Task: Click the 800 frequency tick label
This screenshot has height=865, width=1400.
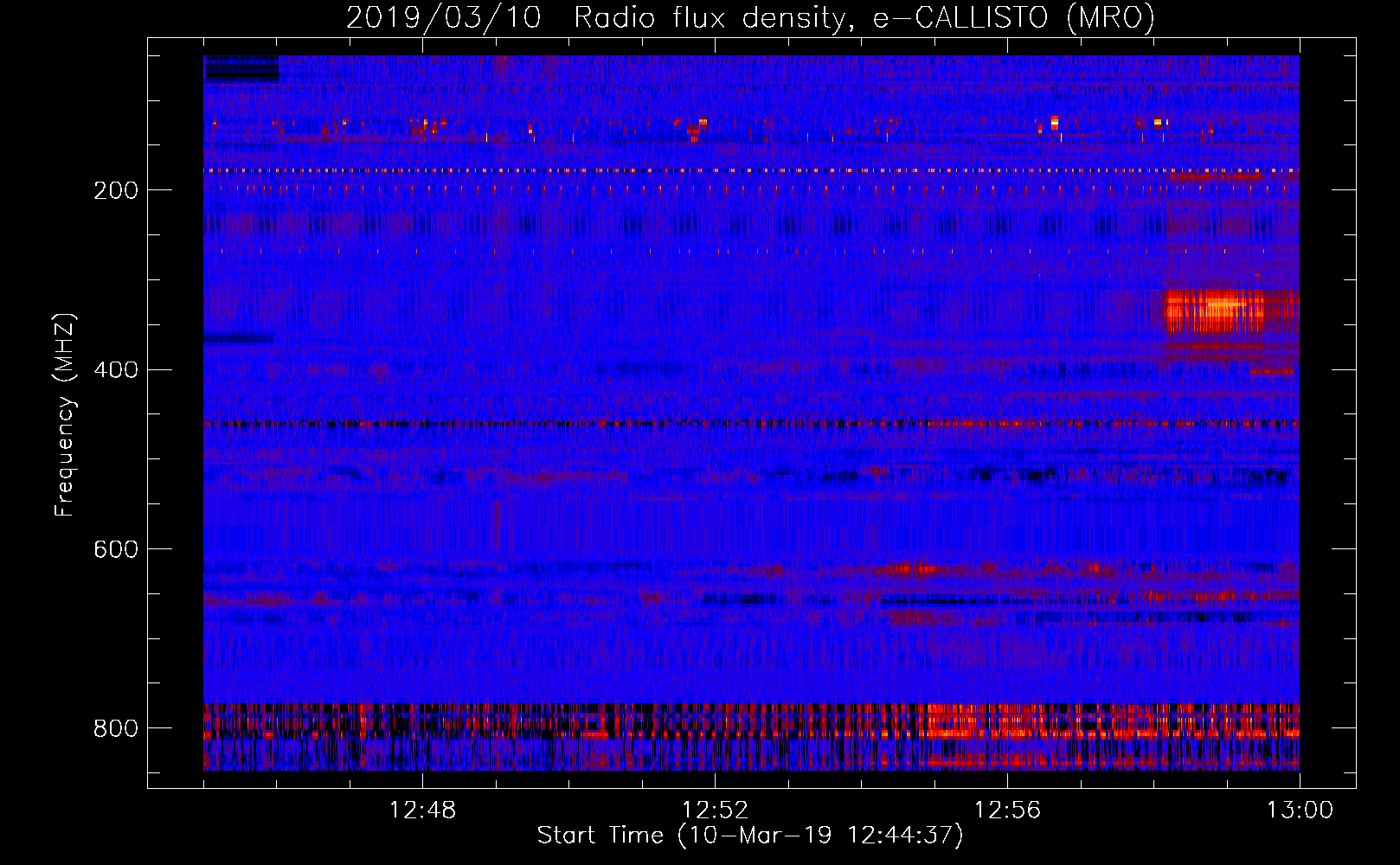Action: [x=116, y=728]
